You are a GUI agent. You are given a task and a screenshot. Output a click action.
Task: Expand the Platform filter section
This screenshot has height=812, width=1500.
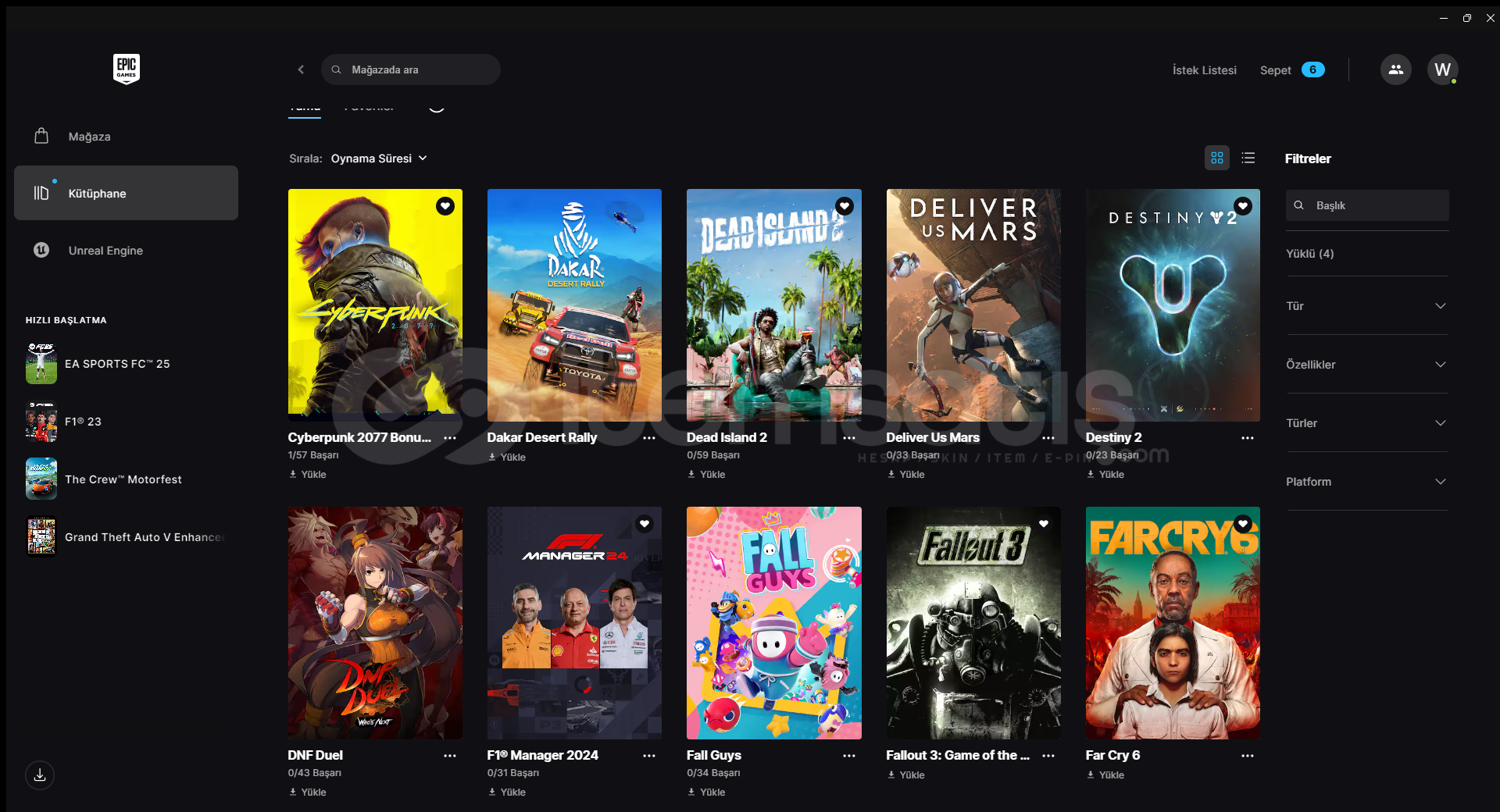(x=1366, y=482)
